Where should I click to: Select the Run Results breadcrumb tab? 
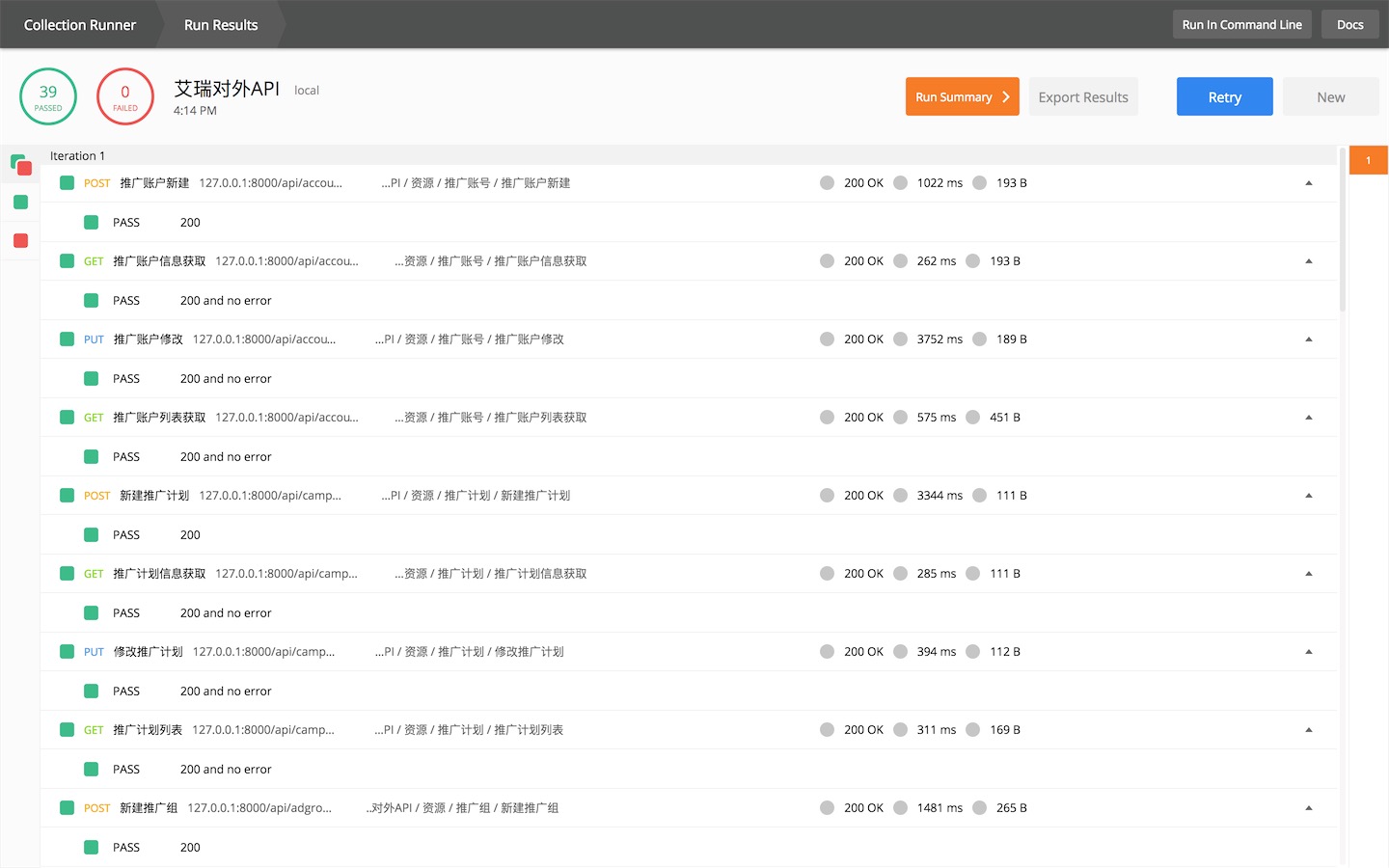pyautogui.click(x=221, y=25)
